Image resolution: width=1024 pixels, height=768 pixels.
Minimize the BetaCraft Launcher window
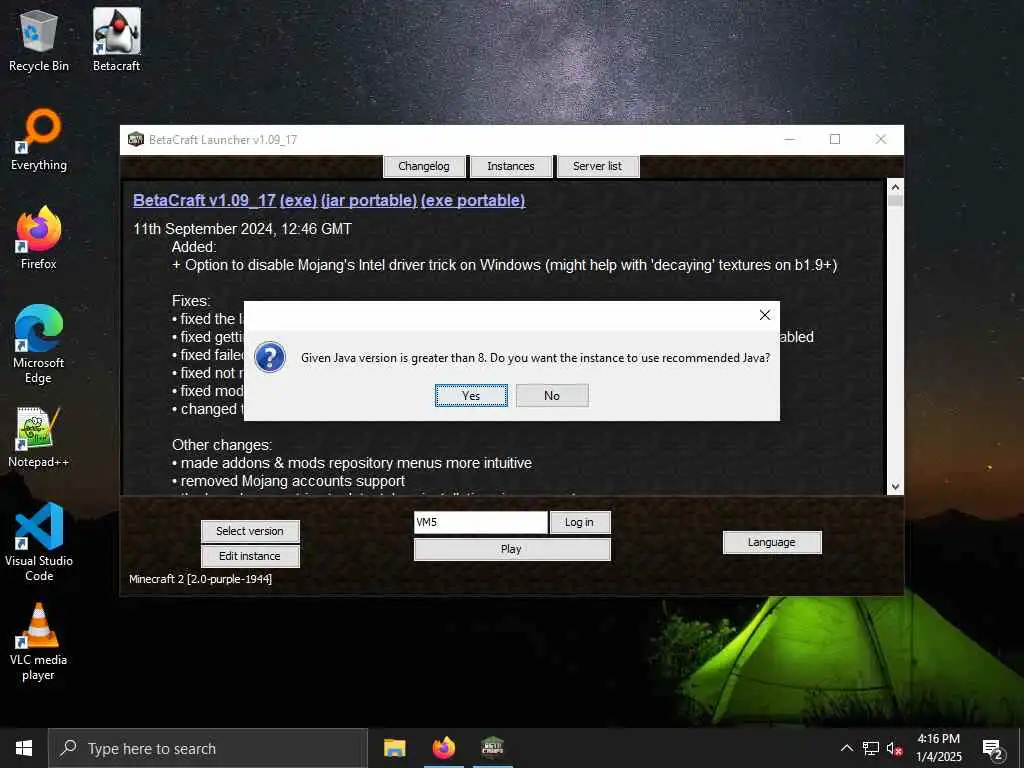coord(790,139)
